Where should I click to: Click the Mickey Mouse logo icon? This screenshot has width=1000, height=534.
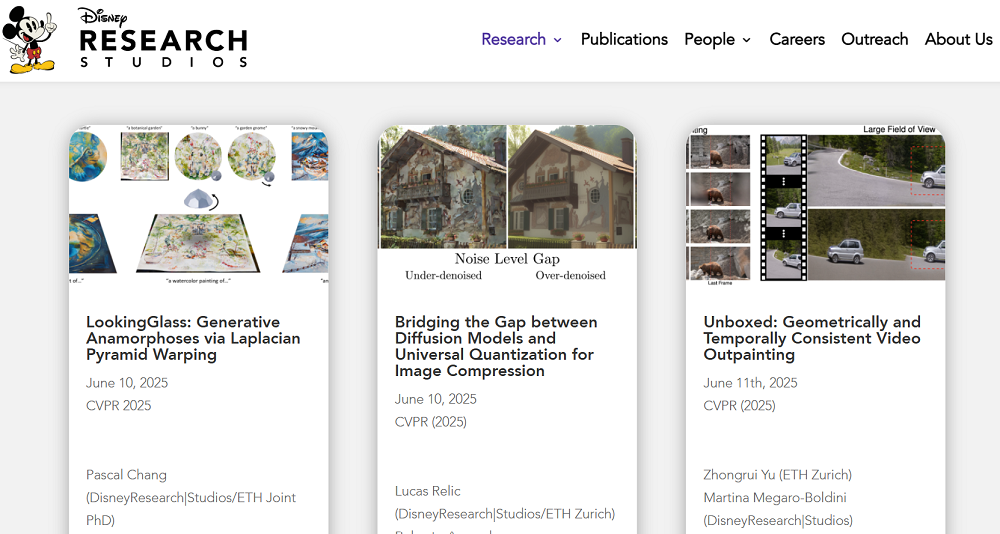coord(30,40)
